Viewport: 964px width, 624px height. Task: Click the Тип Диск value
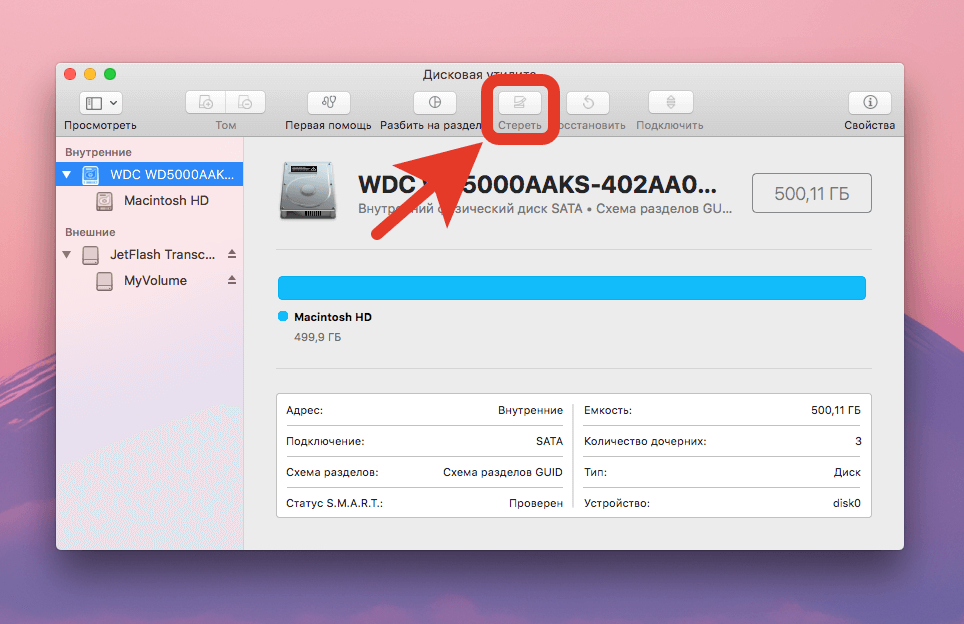(847, 472)
